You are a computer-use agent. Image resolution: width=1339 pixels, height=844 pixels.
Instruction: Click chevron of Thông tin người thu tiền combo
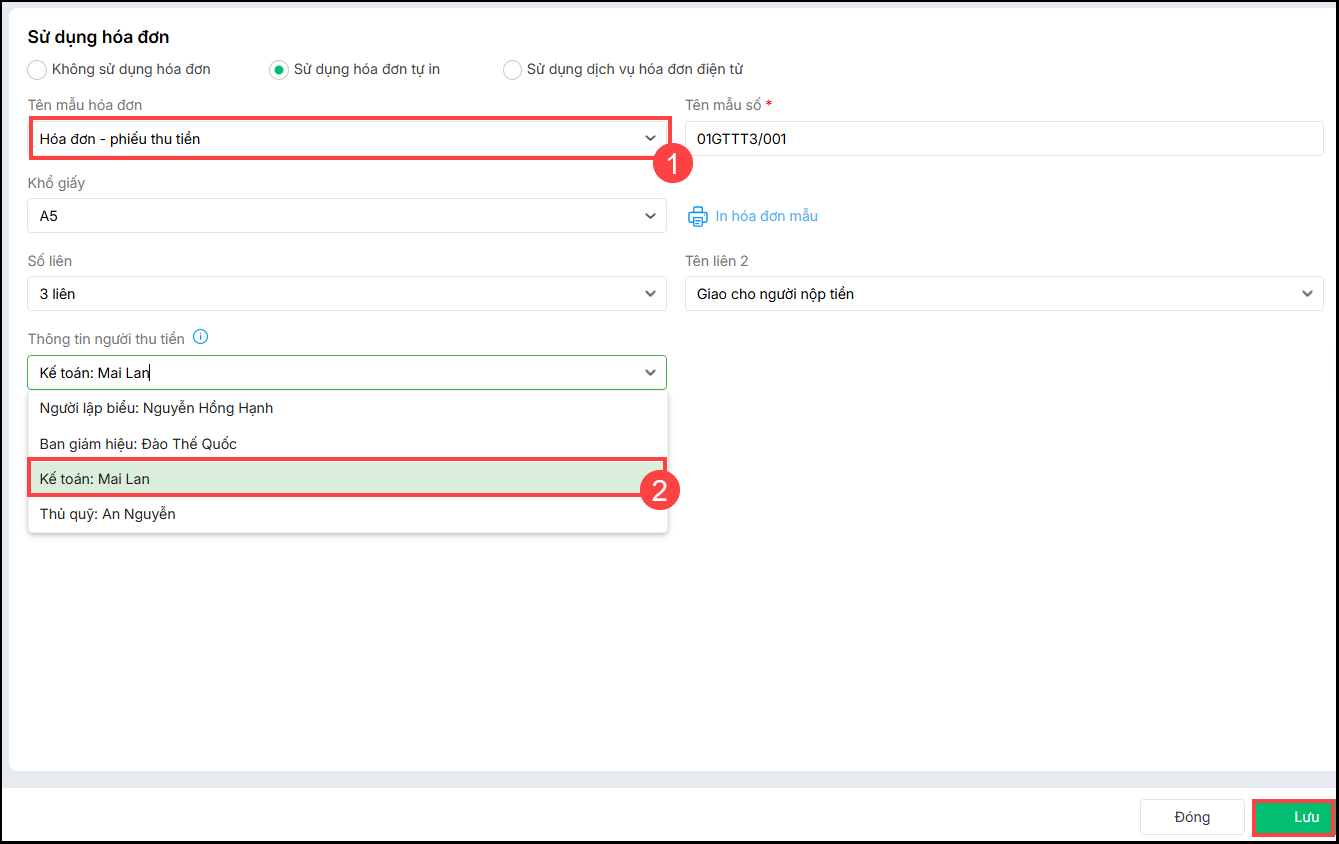point(650,373)
